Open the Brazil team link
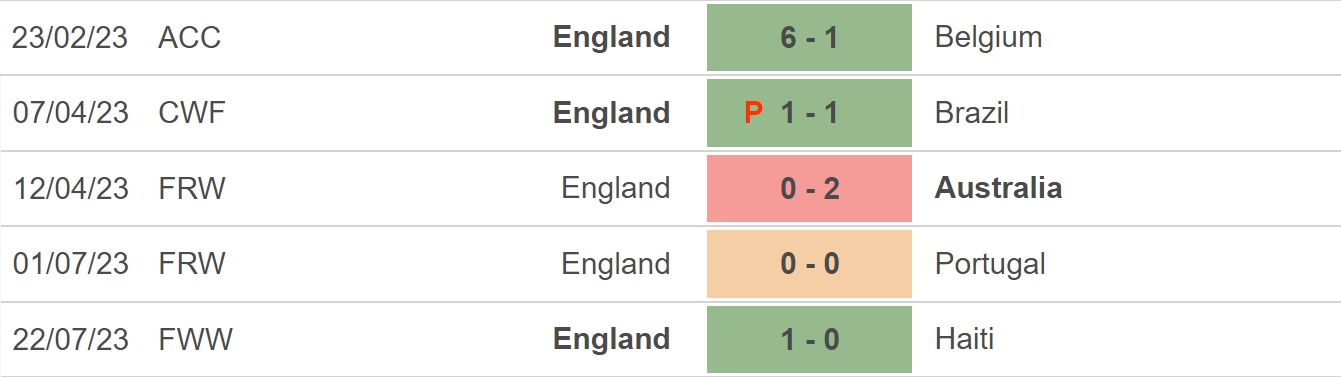Image resolution: width=1341 pixels, height=377 pixels. pos(971,113)
